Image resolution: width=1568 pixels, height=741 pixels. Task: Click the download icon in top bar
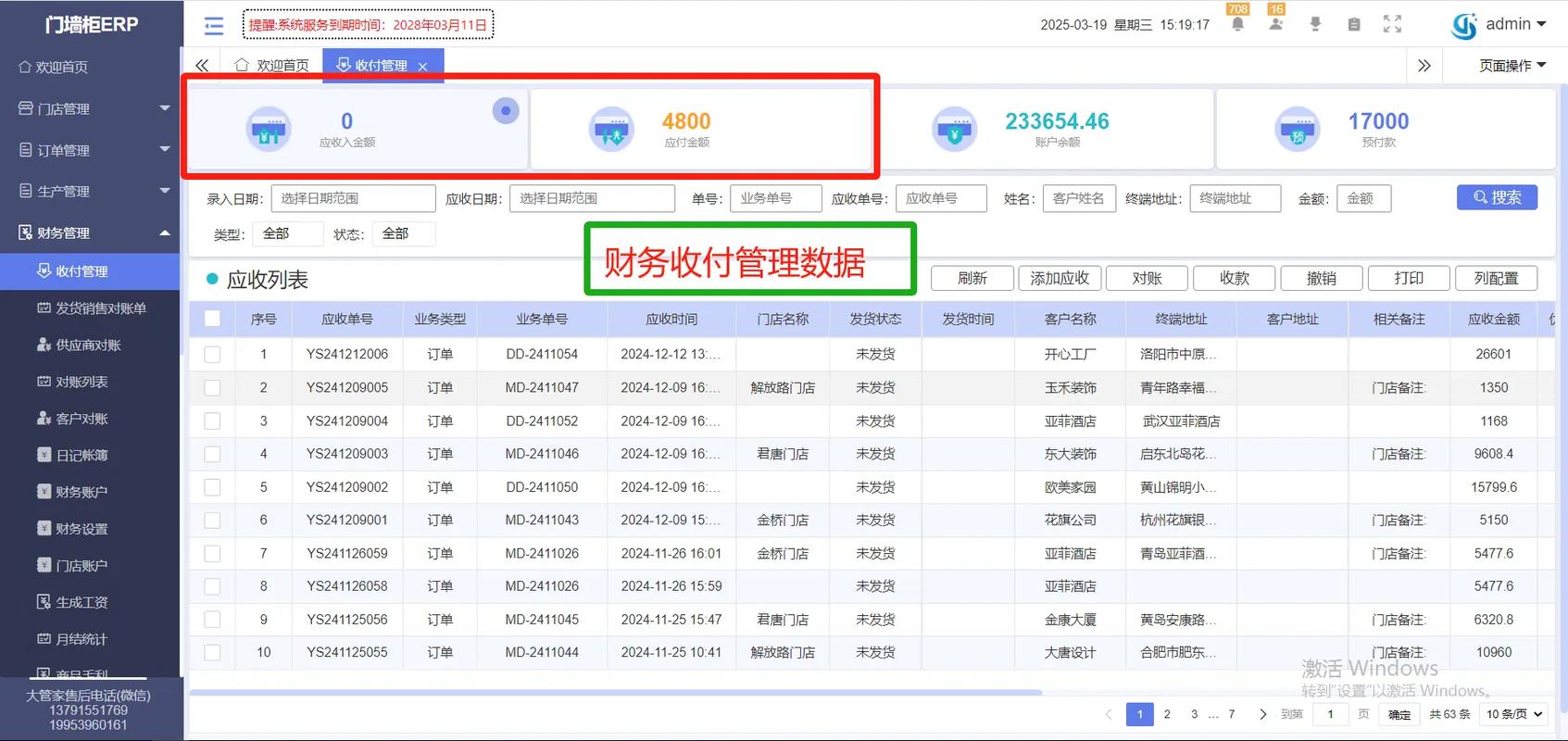pyautogui.click(x=1315, y=24)
